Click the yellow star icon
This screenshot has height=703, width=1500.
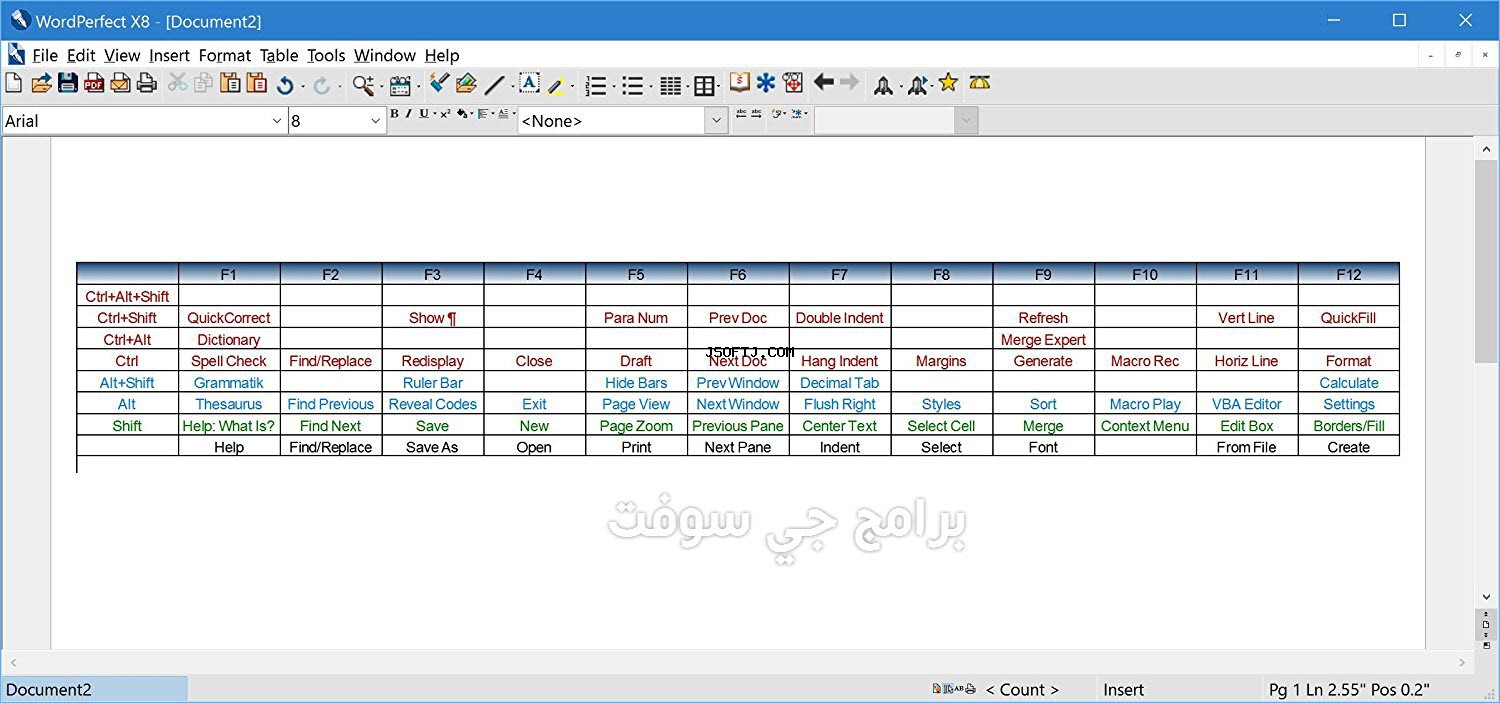point(948,83)
